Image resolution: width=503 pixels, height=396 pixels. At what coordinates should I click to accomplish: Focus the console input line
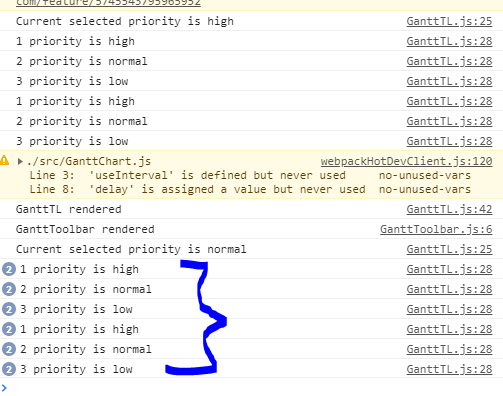point(253,388)
